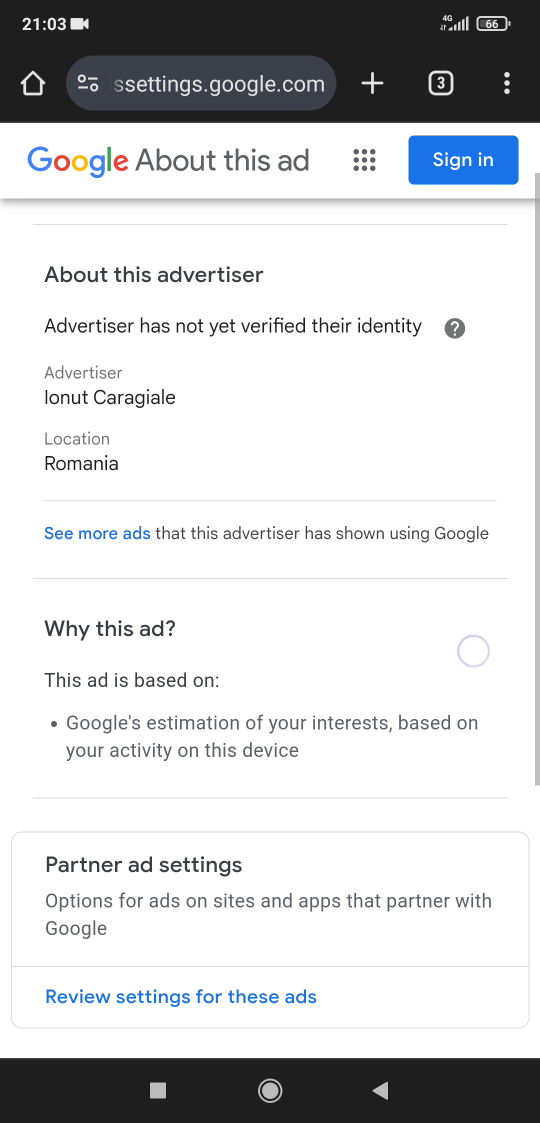Click the identity verification help icon

pos(455,329)
